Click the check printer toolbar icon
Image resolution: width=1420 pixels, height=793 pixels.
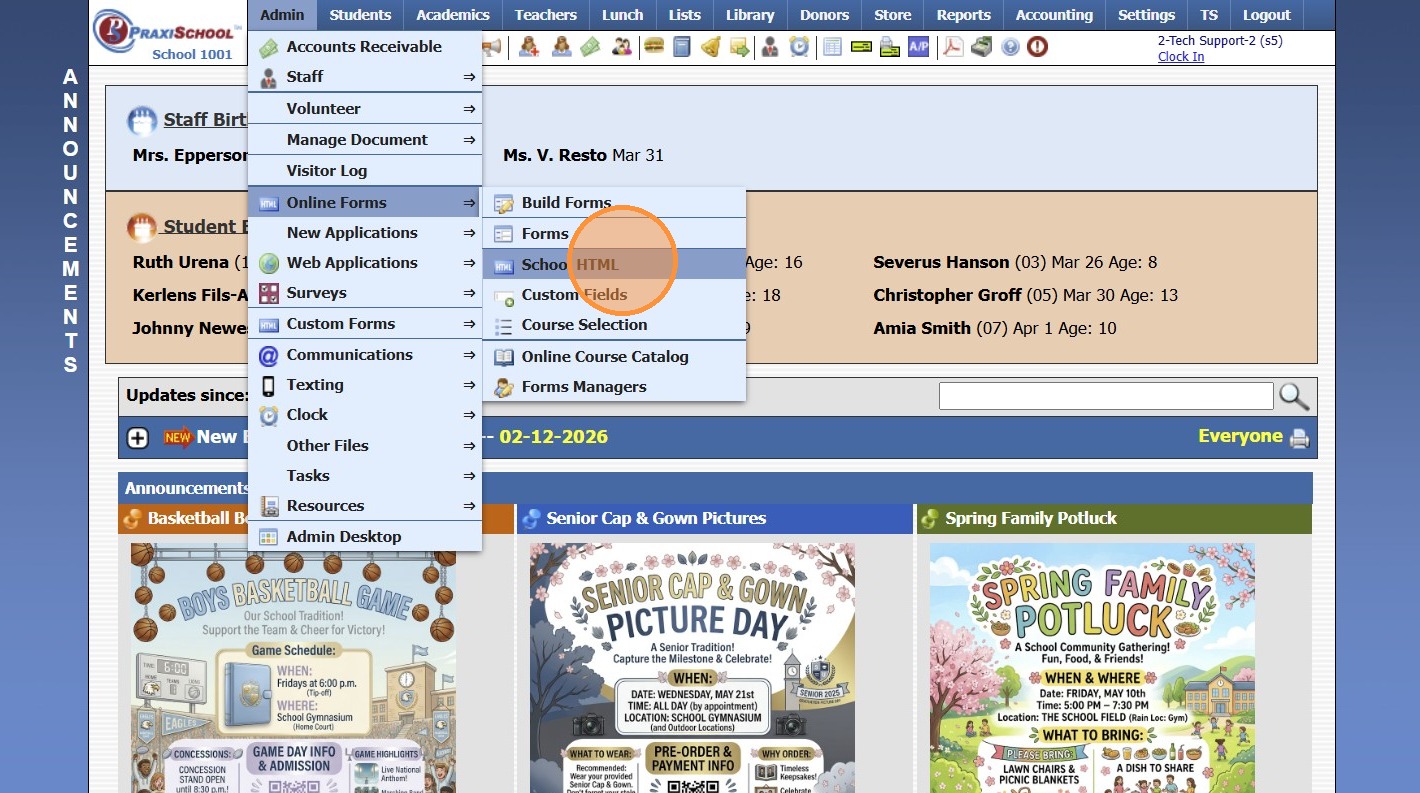(890, 46)
